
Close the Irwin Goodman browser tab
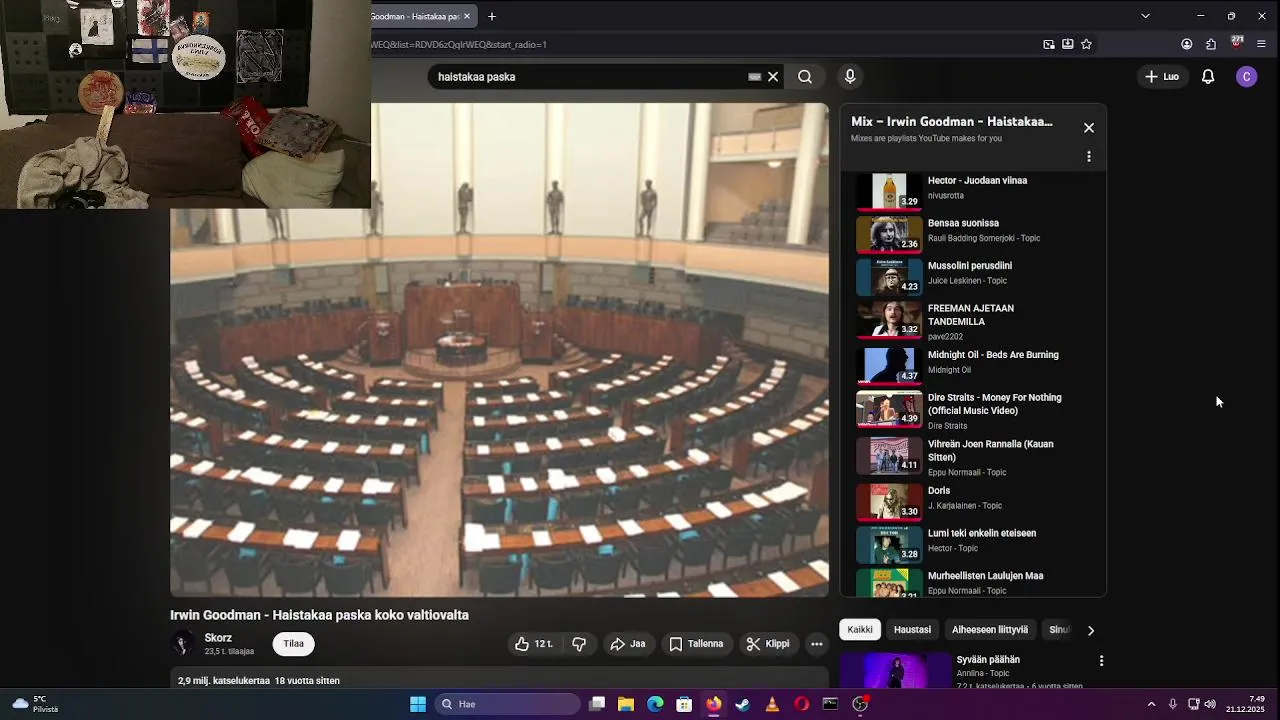pyautogui.click(x=466, y=16)
